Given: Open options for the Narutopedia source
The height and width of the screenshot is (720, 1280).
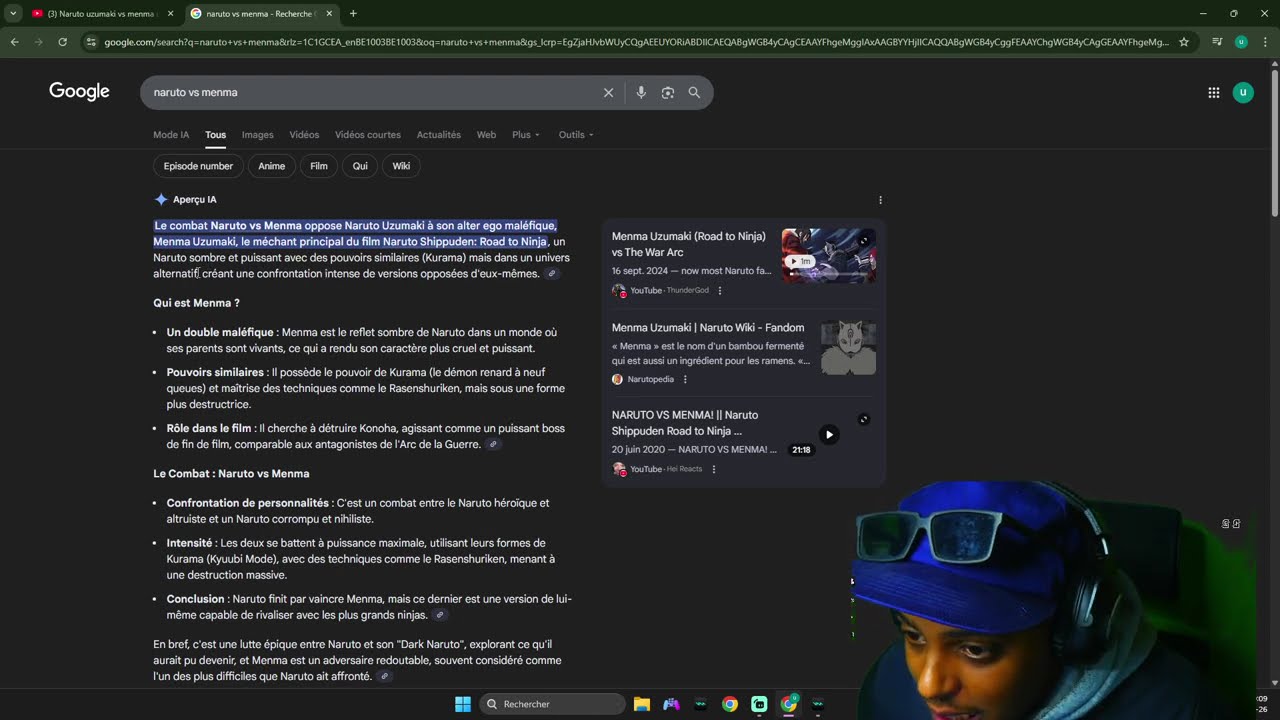Looking at the screenshot, I should [x=685, y=380].
